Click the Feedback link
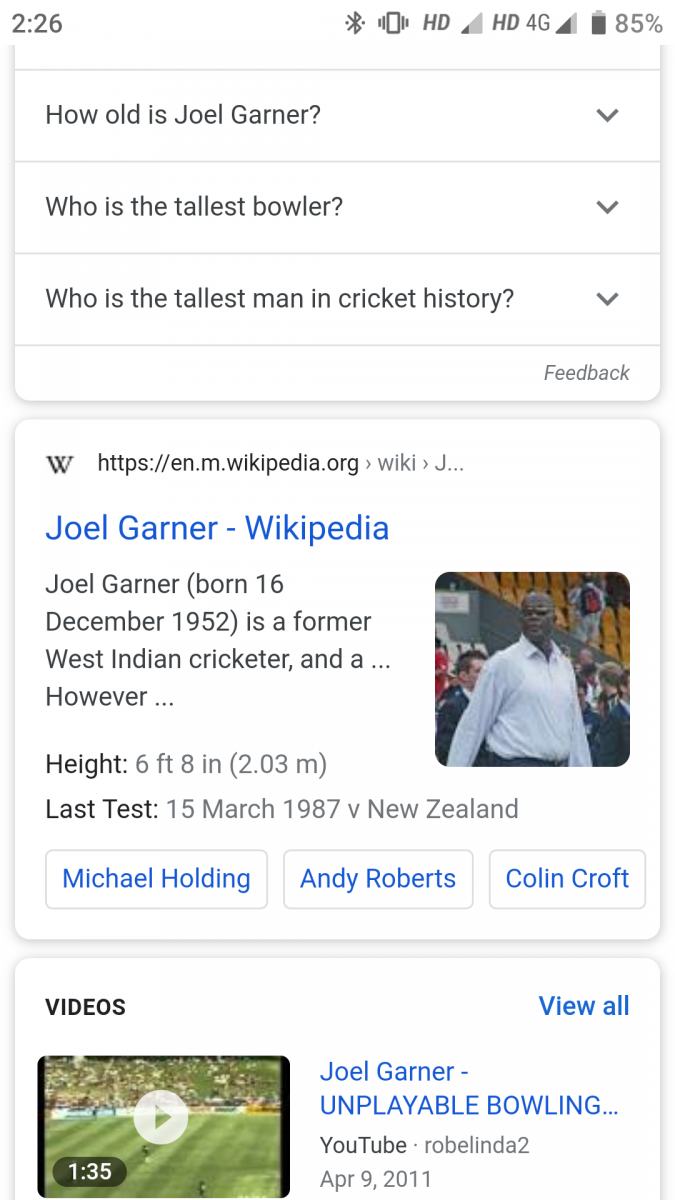This screenshot has width=675, height=1200. [x=586, y=373]
